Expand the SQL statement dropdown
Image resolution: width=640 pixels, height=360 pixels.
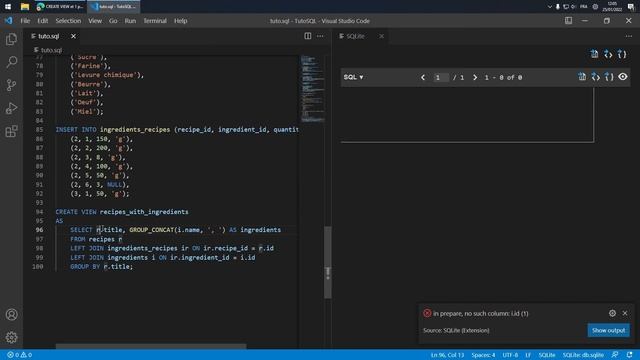[x=353, y=77]
